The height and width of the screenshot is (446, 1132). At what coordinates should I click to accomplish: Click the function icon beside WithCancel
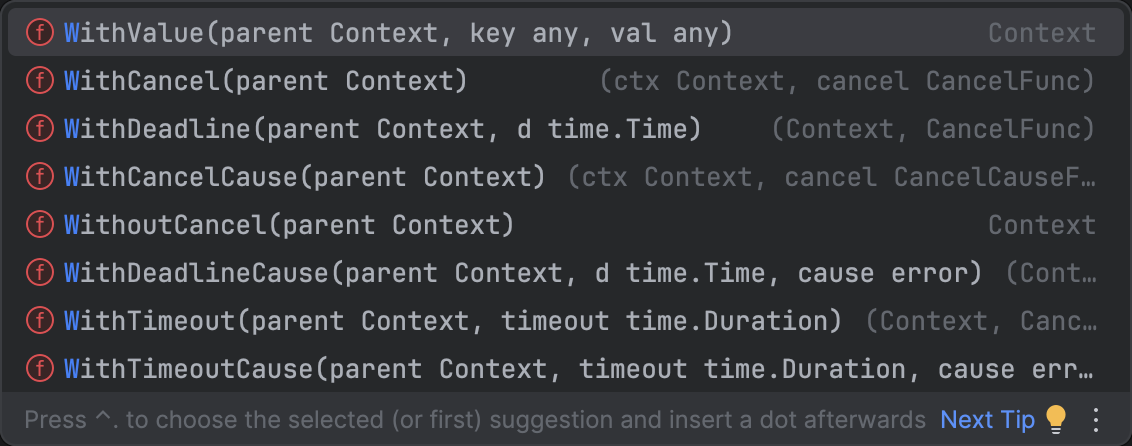pyautogui.click(x=39, y=81)
